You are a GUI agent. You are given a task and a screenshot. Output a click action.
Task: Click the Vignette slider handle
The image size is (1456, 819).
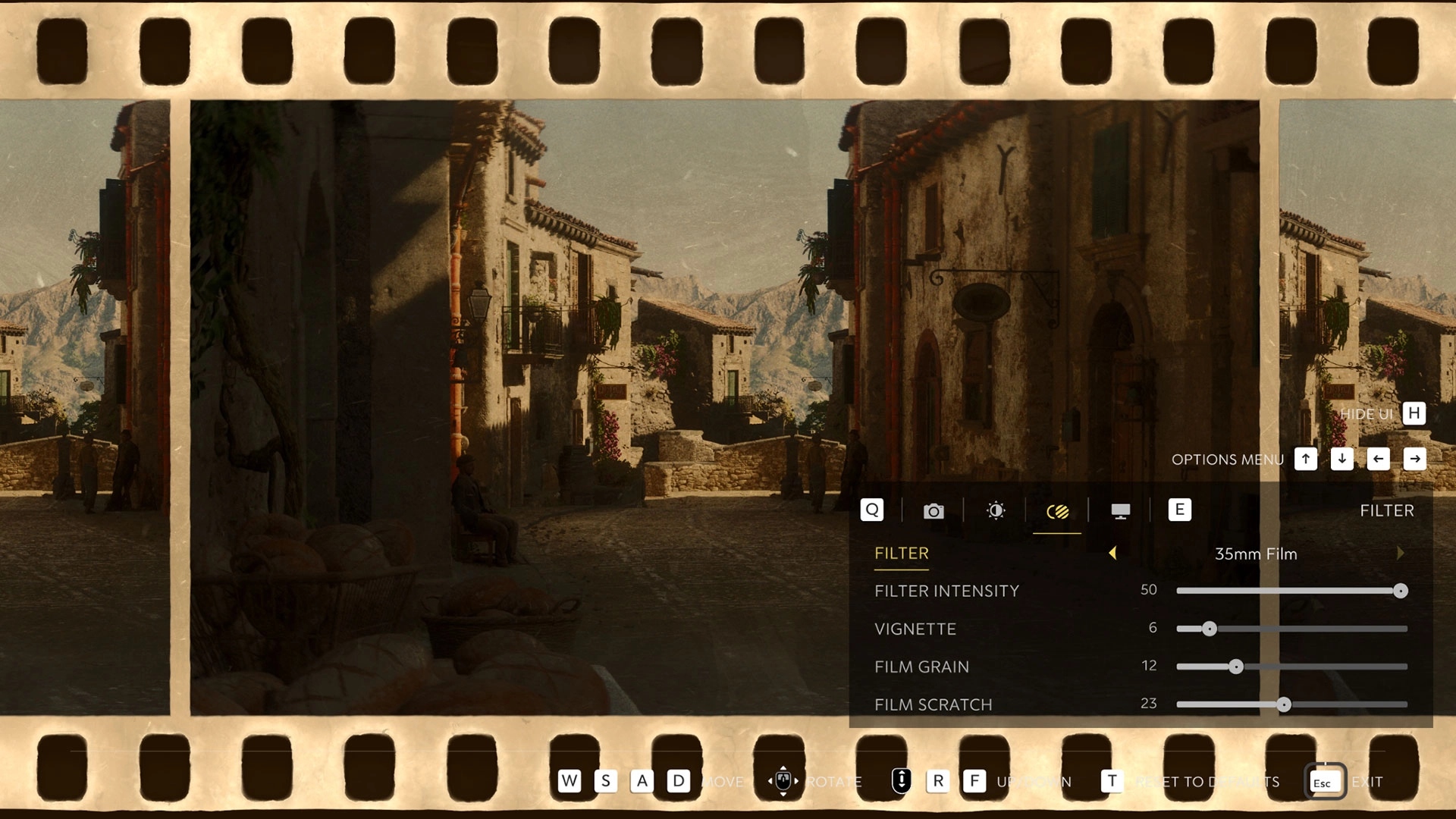[x=1210, y=629]
